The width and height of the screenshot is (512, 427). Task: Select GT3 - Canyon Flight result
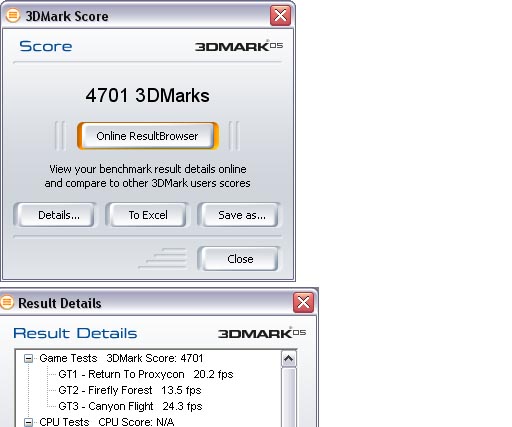130,406
